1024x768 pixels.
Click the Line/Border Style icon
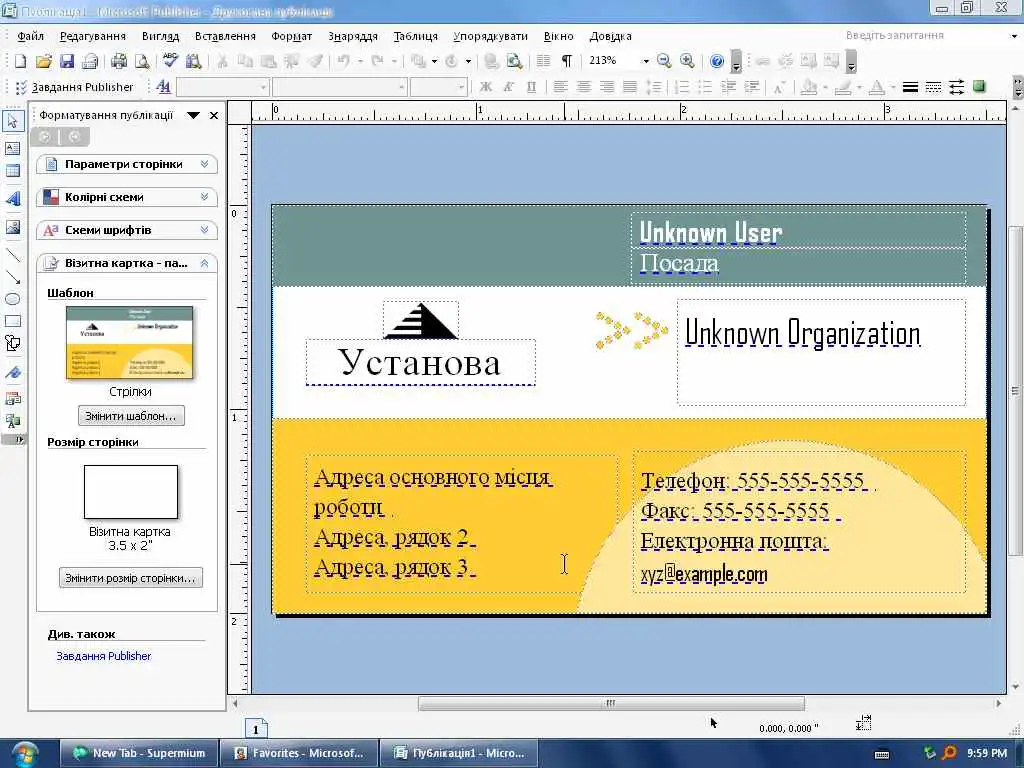click(910, 87)
